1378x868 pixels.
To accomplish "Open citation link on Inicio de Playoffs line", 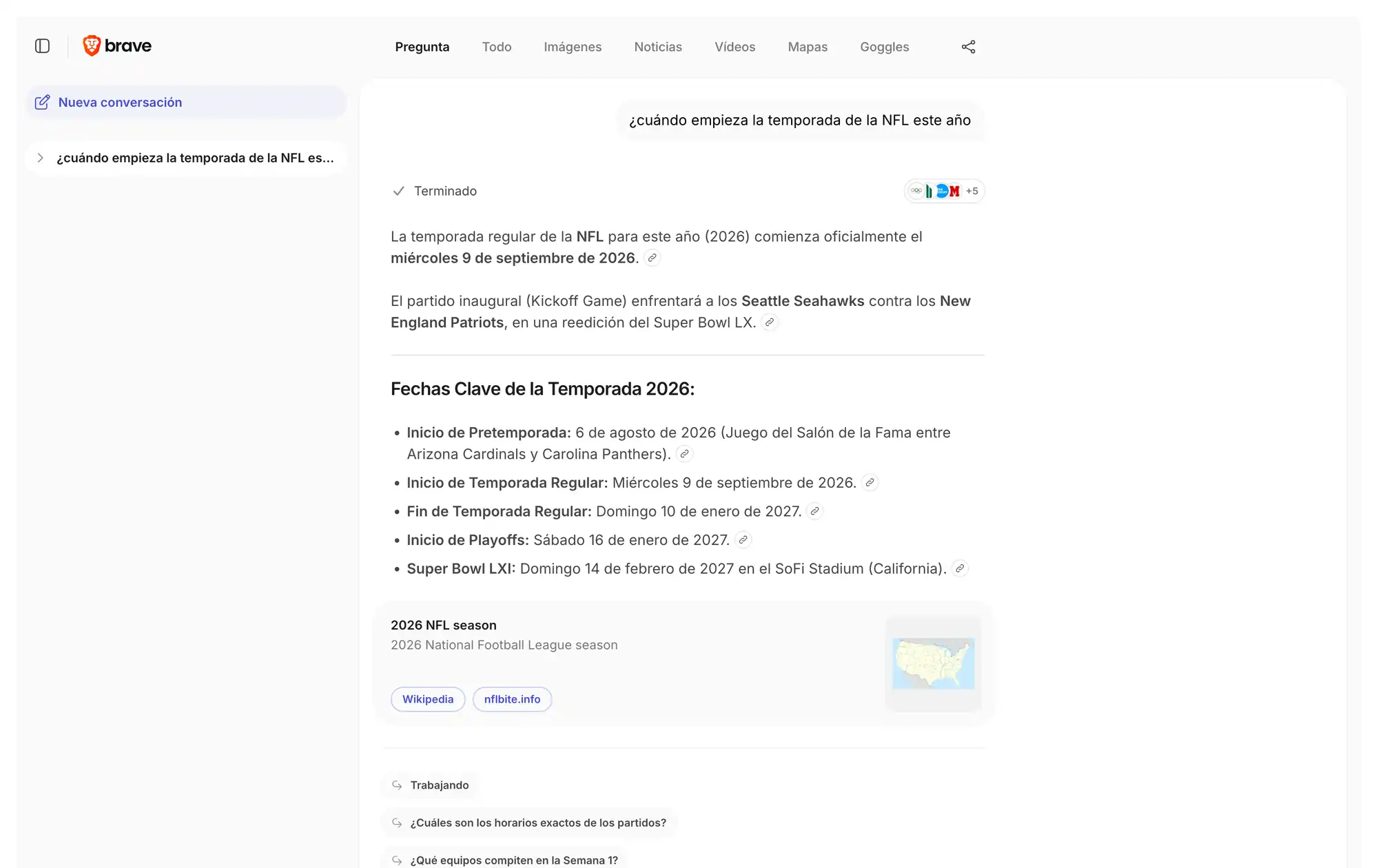I will coord(743,540).
